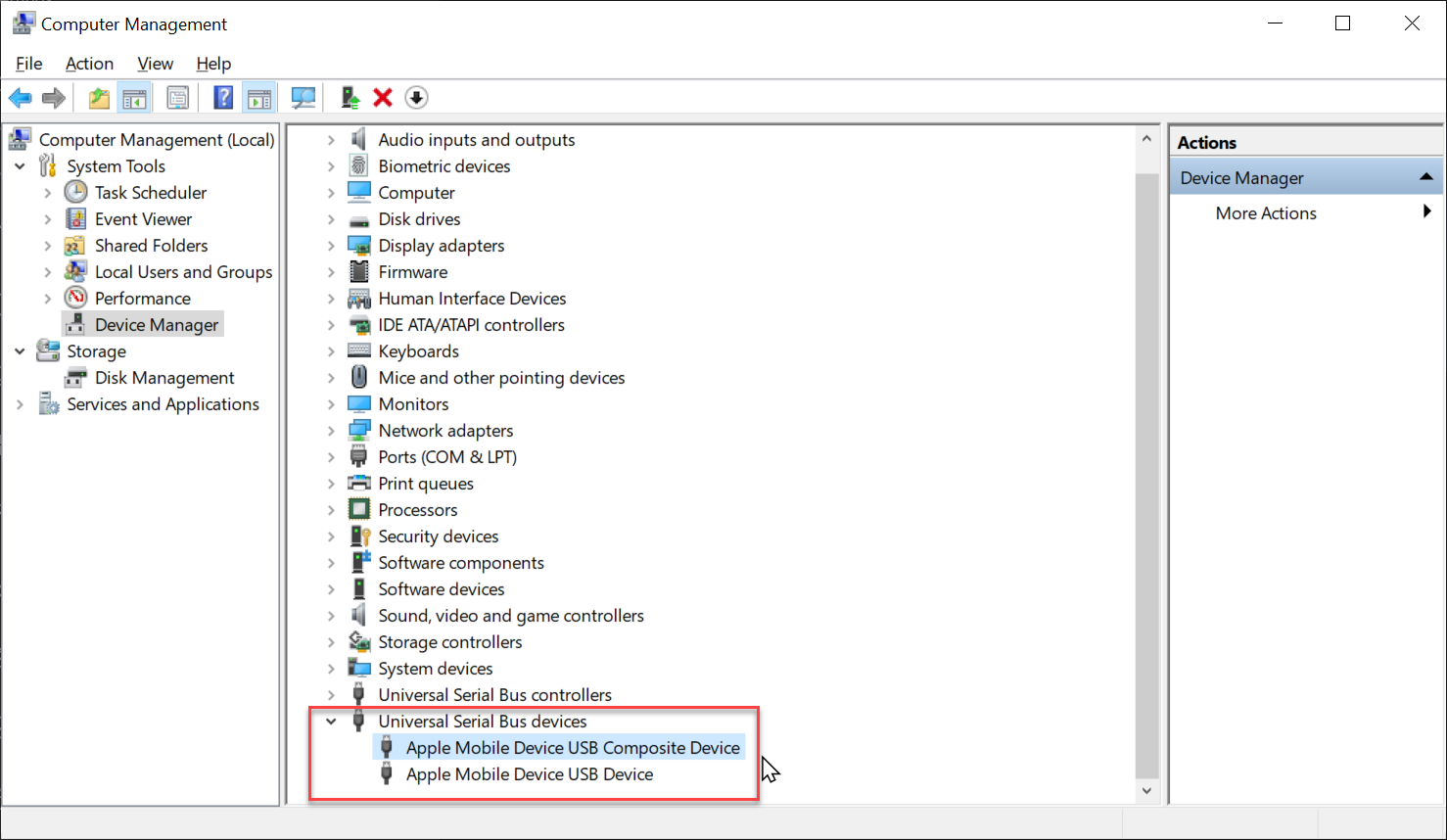Click the Security devices key icon
1447x840 pixels.
point(359,537)
